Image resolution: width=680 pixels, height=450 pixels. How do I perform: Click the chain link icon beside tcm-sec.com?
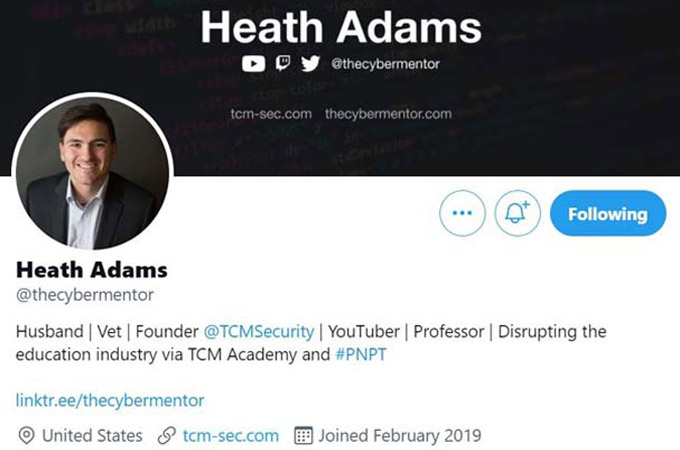point(167,436)
